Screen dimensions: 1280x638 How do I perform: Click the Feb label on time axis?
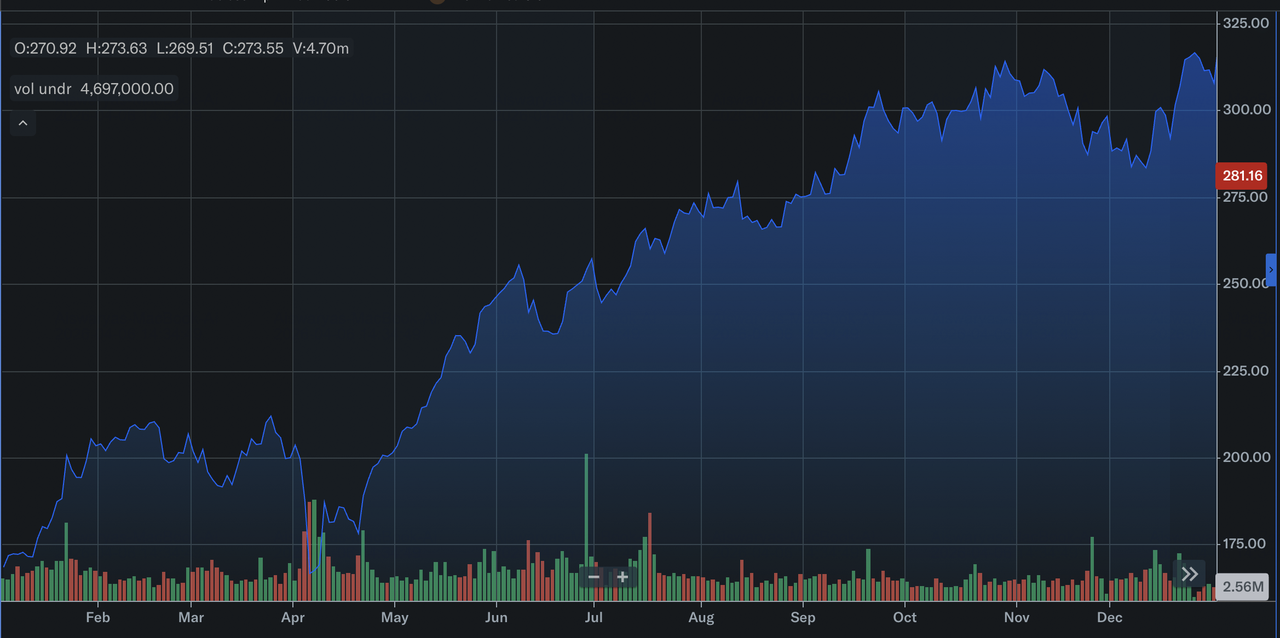[x=98, y=618]
